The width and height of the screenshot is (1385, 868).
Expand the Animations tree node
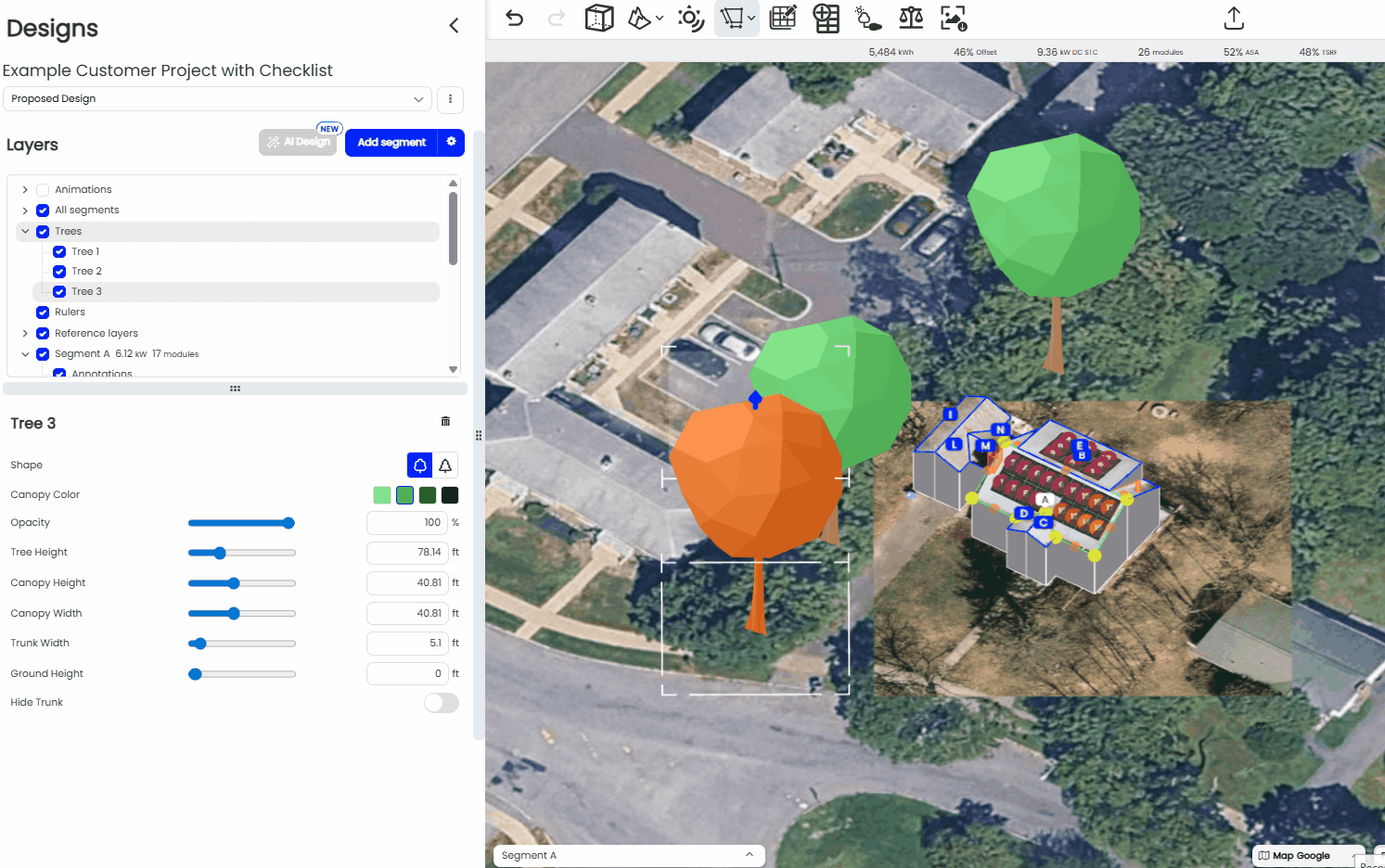(25, 190)
